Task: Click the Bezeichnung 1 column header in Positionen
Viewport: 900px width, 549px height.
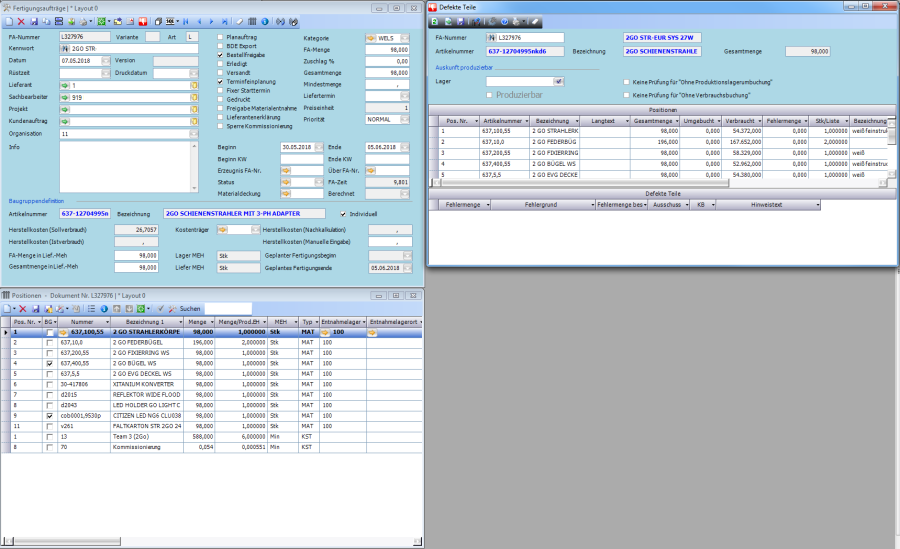Action: [x=145, y=322]
